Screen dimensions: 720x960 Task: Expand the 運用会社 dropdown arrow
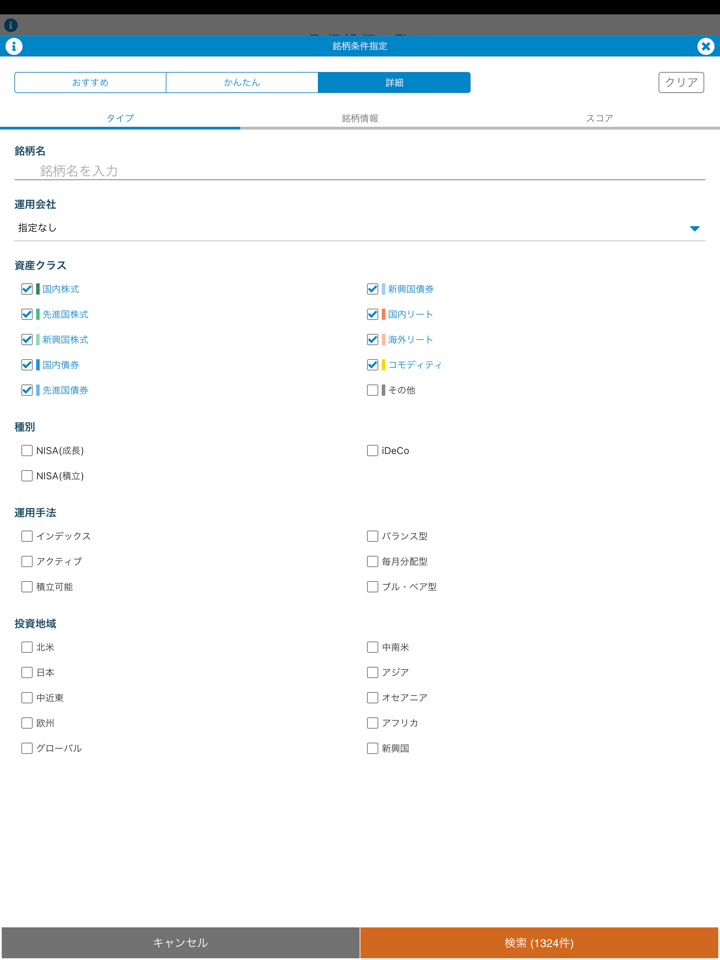click(694, 229)
